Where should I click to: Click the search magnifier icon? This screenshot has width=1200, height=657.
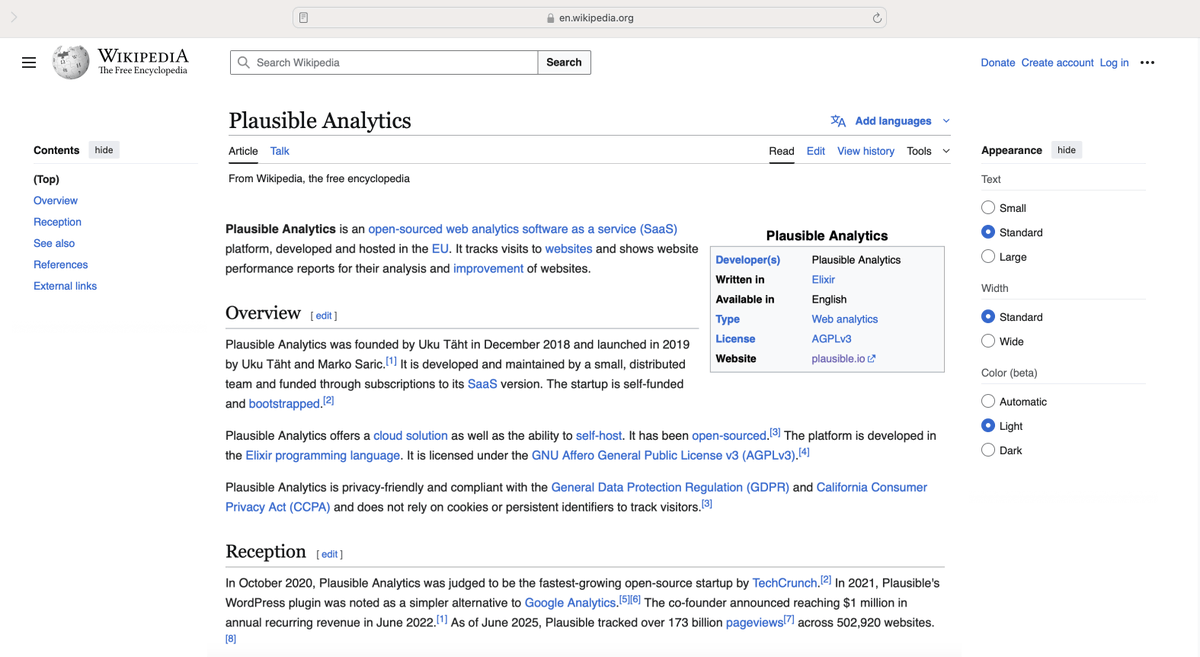[x=244, y=62]
